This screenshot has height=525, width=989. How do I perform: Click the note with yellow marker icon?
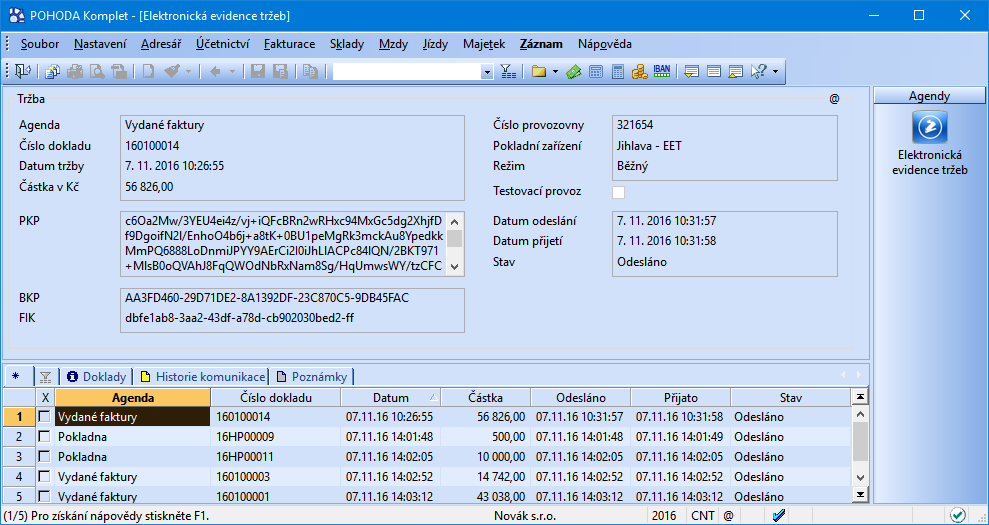point(735,72)
